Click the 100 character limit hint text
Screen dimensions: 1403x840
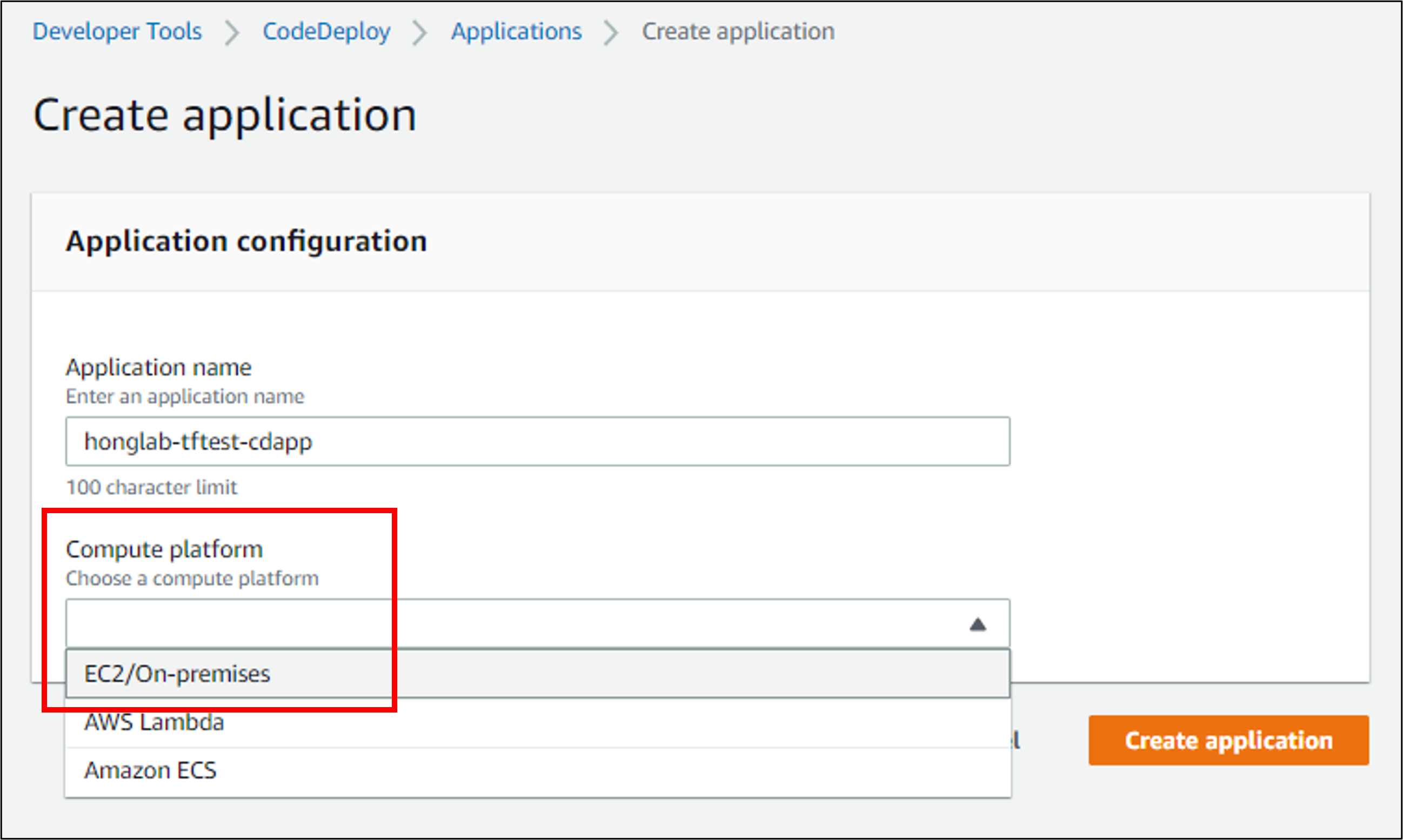pos(152,487)
